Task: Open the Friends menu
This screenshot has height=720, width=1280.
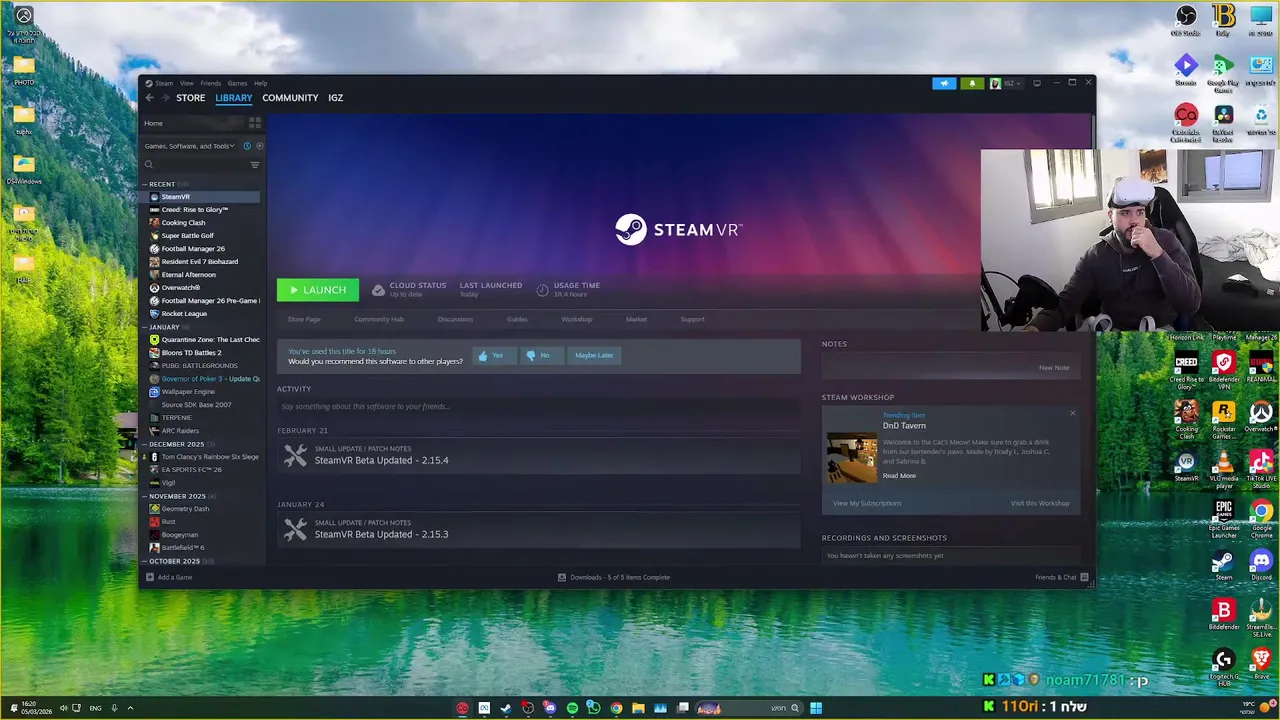Action: 210,83
